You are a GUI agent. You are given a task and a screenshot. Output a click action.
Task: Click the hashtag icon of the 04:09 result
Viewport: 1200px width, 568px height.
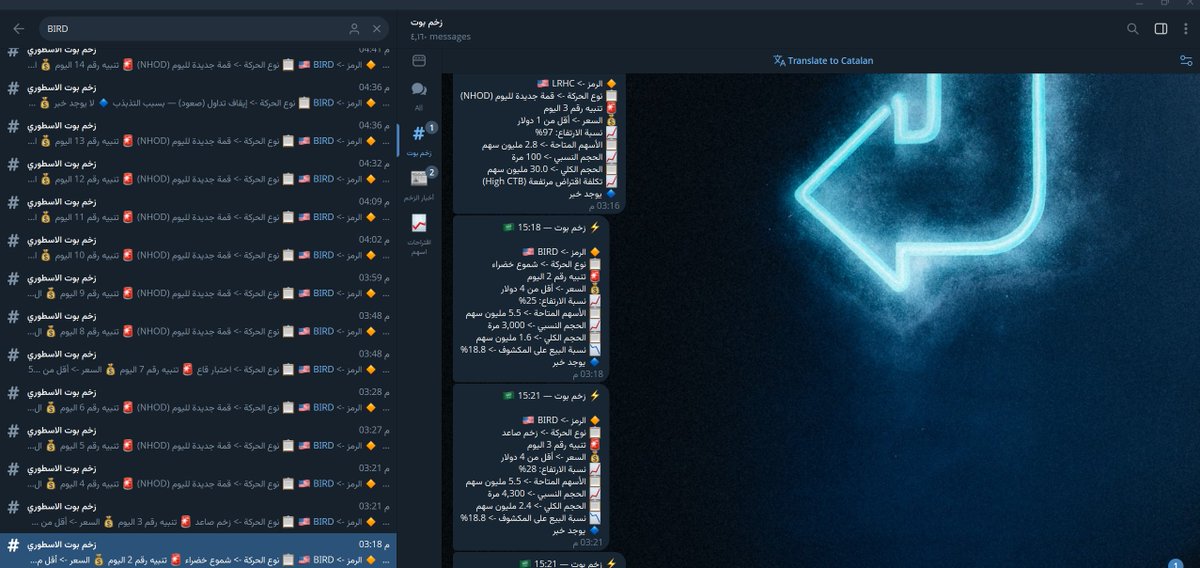[13, 203]
